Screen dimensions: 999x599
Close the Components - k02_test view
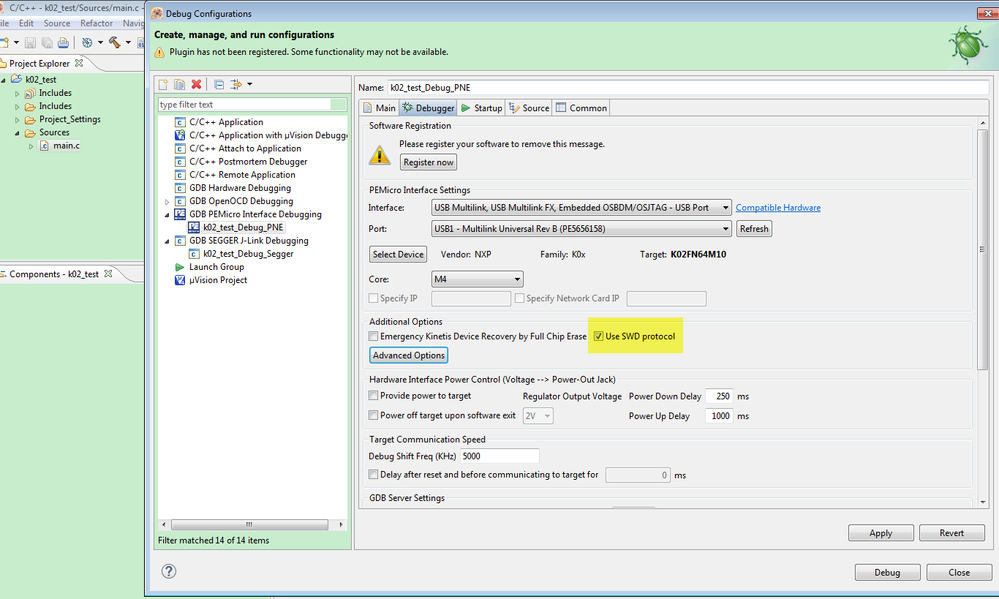coord(108,273)
